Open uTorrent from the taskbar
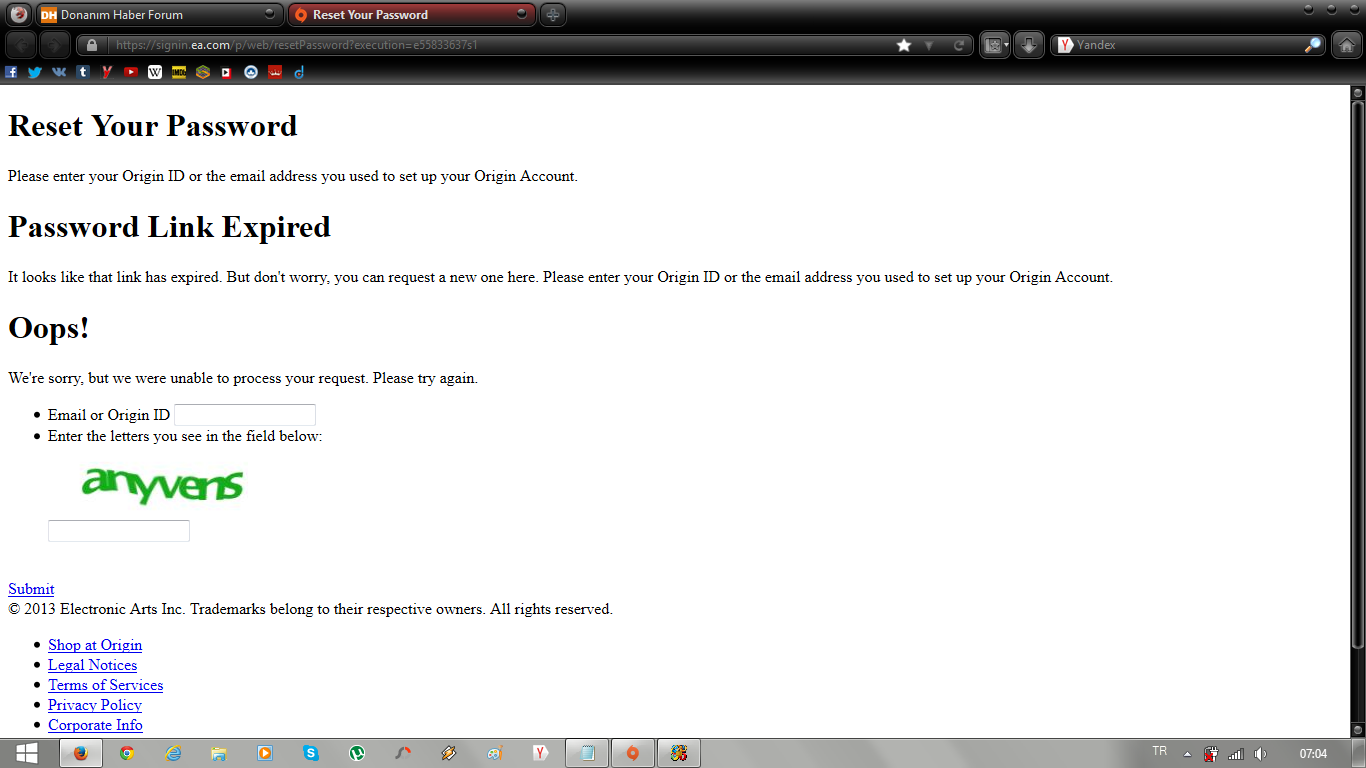1366x768 pixels. 357,753
